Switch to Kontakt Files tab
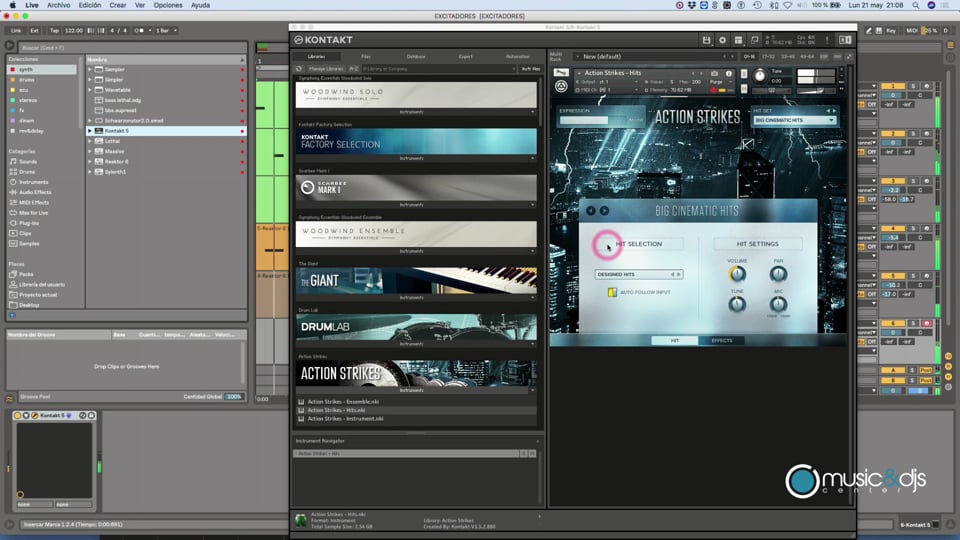 (366, 56)
